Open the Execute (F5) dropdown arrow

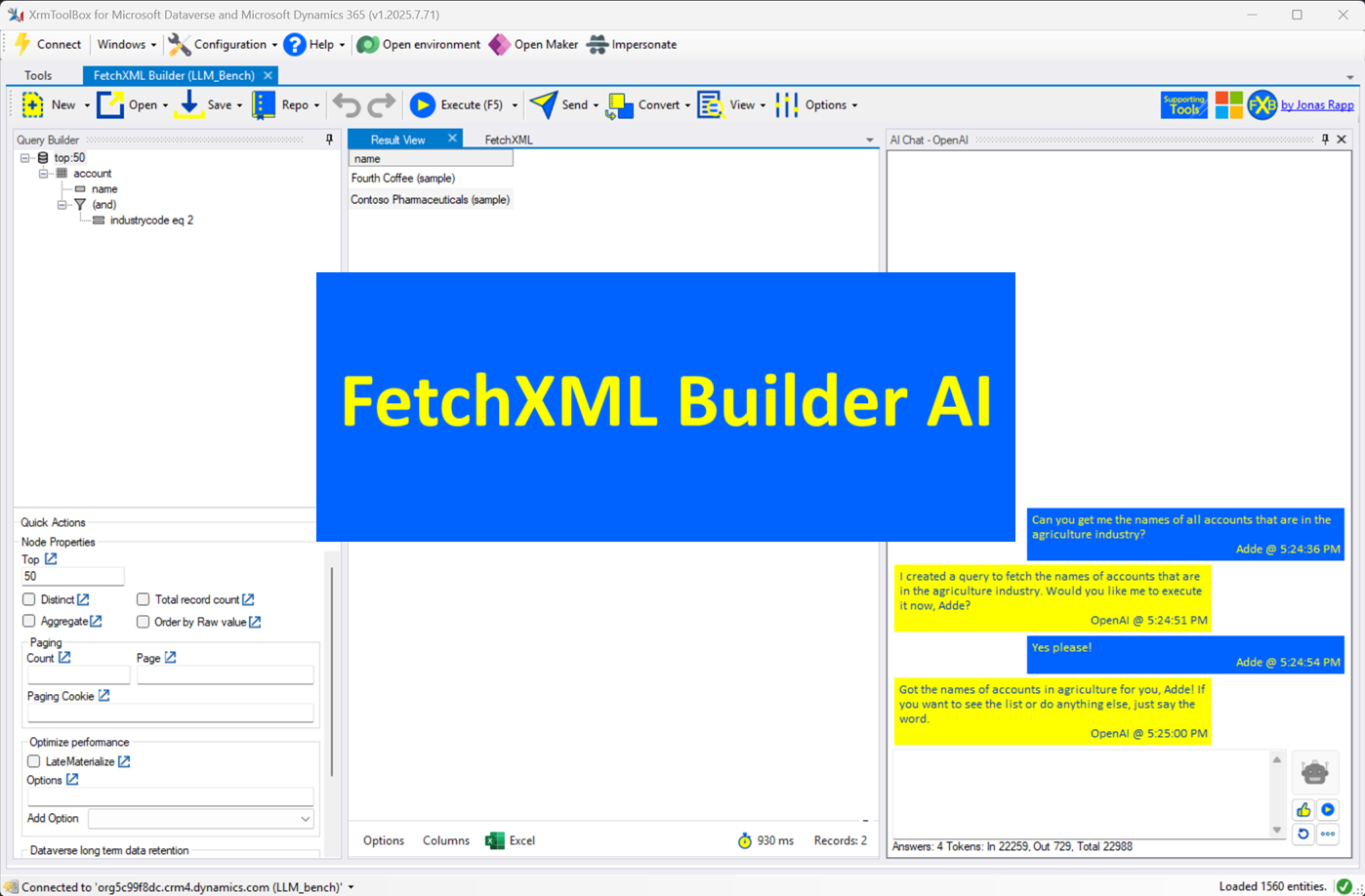(x=515, y=105)
